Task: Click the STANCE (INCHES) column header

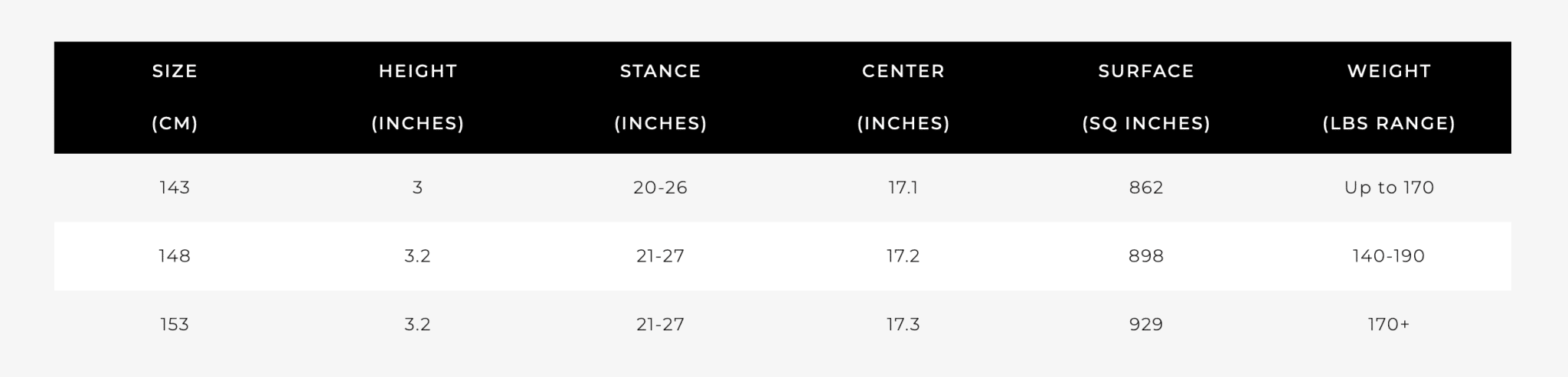Action: pyautogui.click(x=661, y=97)
